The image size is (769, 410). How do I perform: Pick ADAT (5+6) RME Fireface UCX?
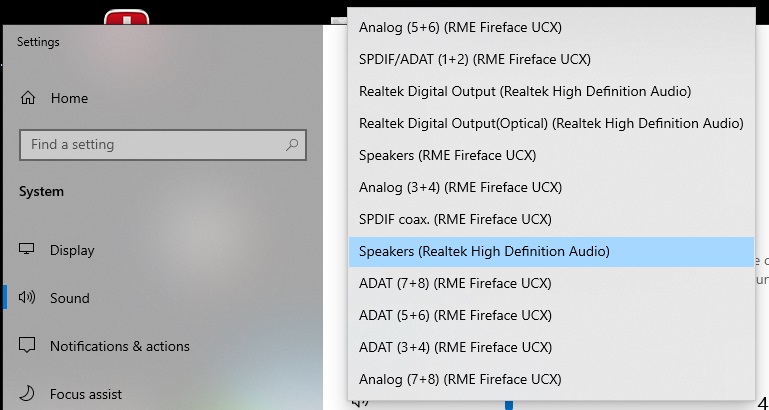coord(455,315)
